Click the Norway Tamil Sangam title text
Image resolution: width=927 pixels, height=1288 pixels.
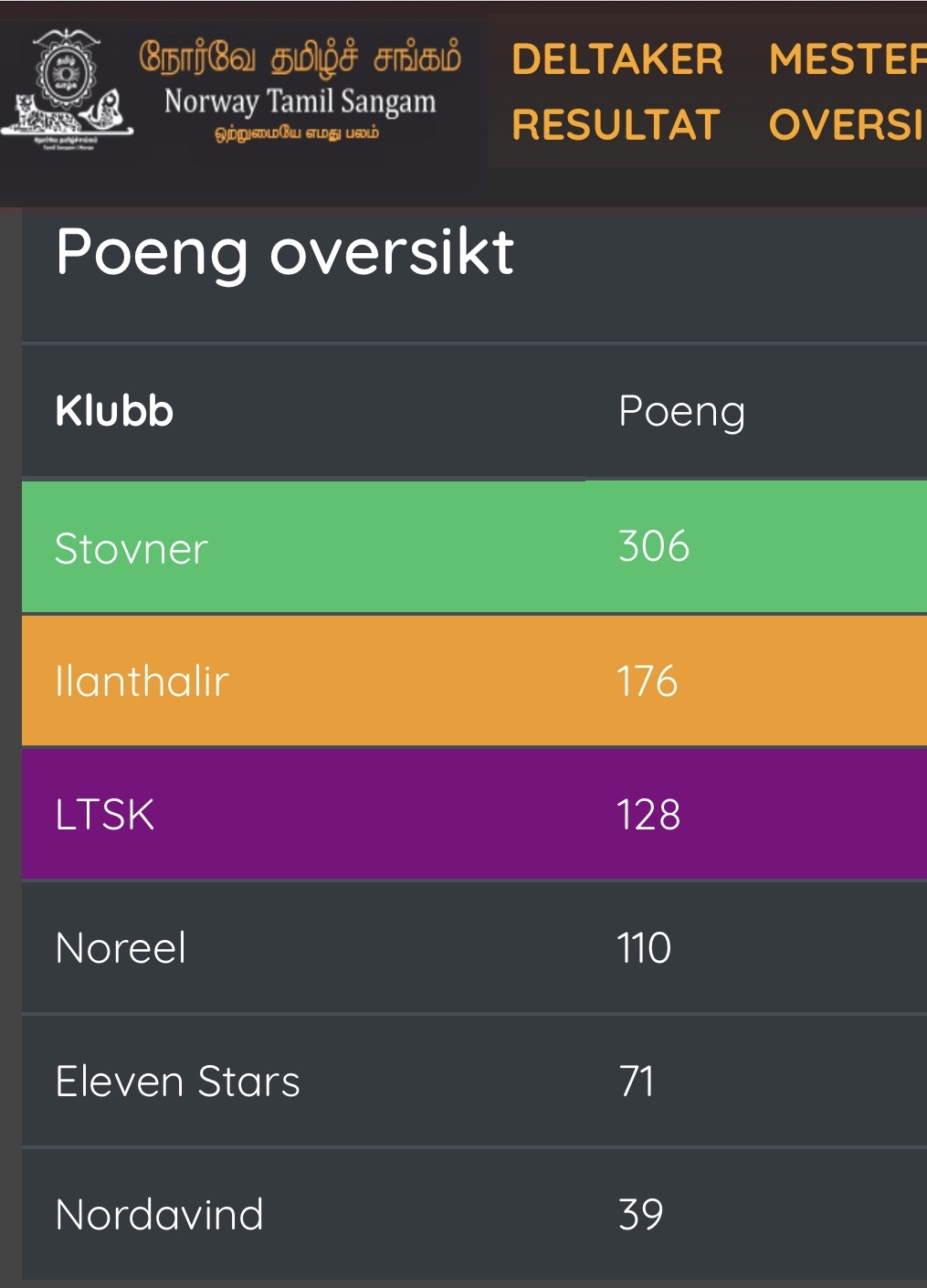coord(300,101)
